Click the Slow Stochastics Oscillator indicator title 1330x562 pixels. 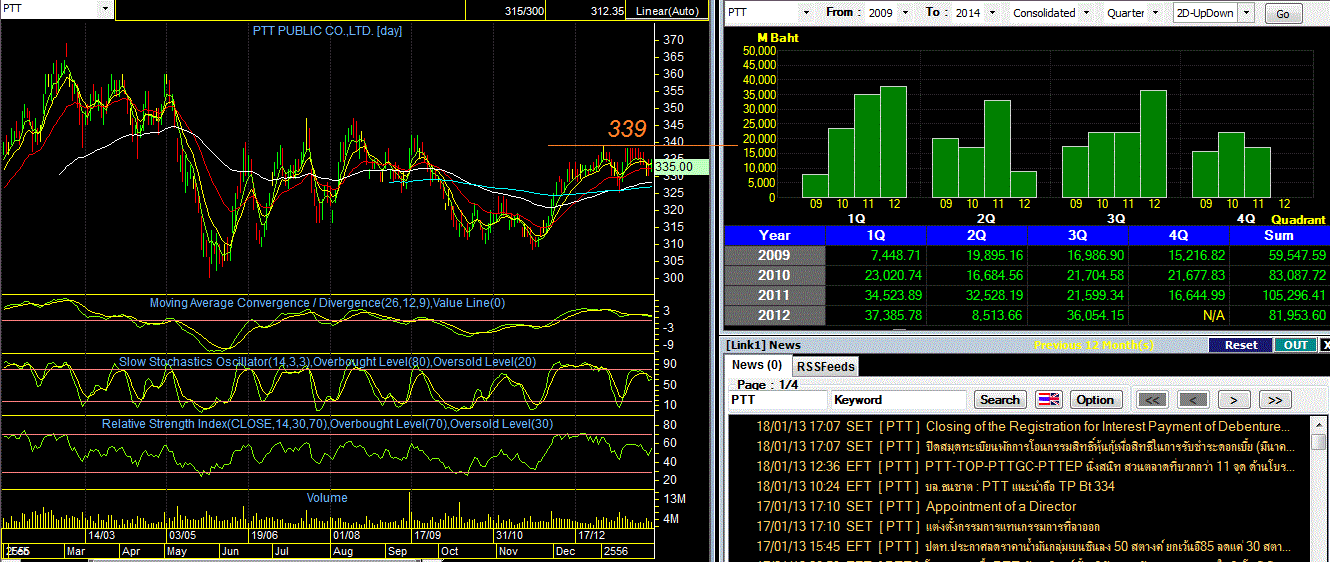pos(327,361)
